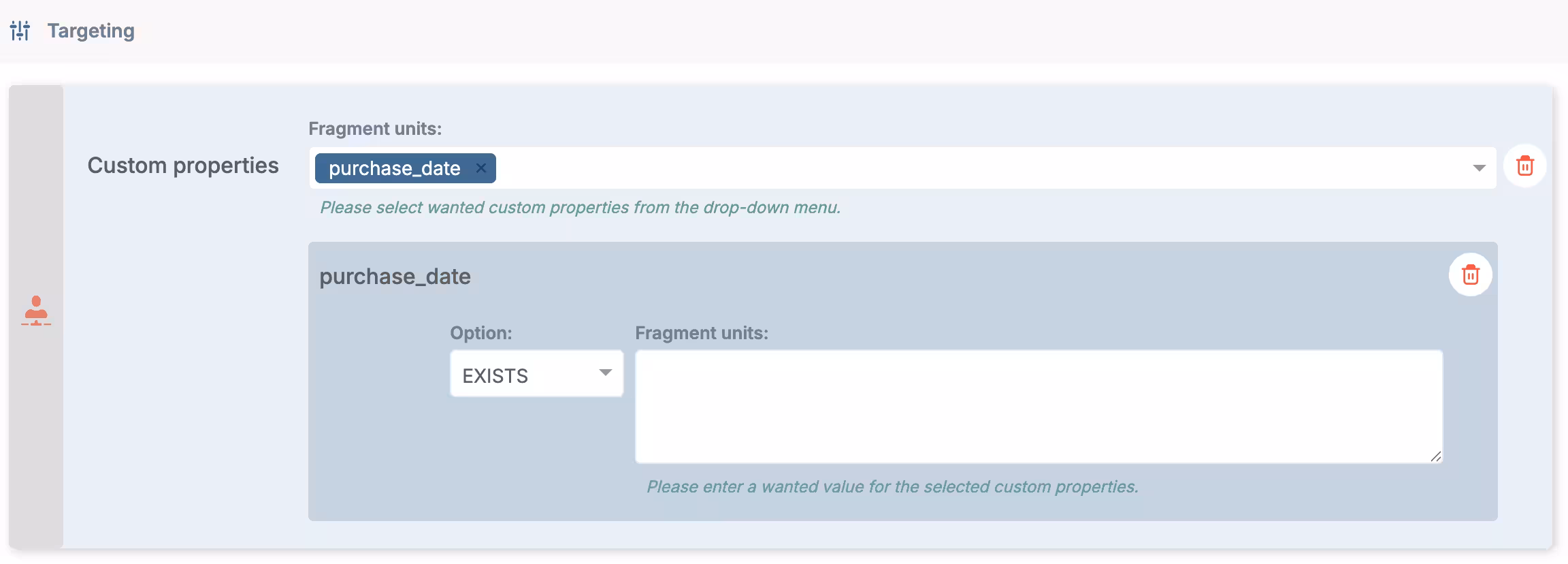Screen dimensions: 1568x564
Task: Click the trash icon next to Custom properties
Action: 1525,166
